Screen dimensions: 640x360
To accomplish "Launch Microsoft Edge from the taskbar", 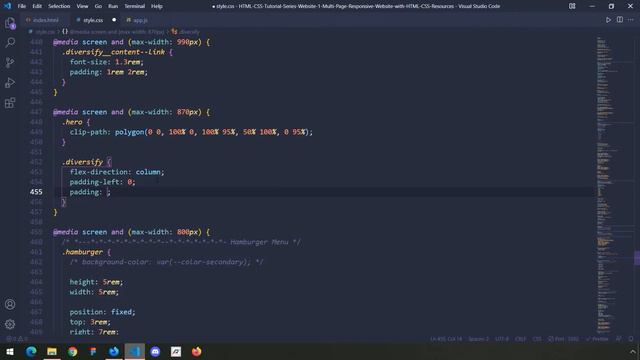I will [31, 351].
